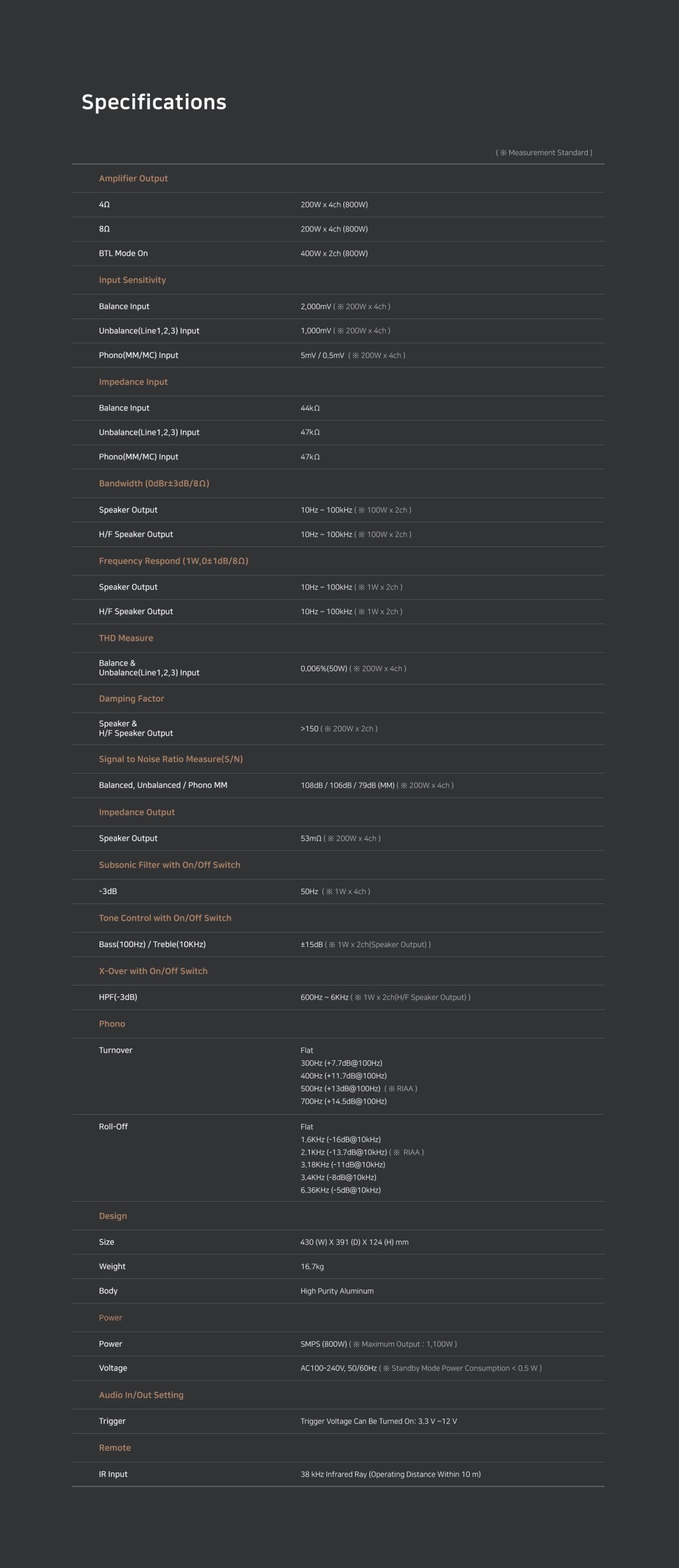Click the Frequency Respond section header
679x1568 pixels.
click(x=173, y=561)
